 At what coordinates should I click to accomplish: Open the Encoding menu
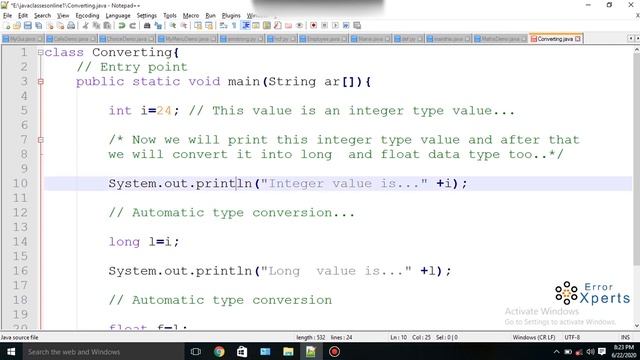click(x=87, y=16)
